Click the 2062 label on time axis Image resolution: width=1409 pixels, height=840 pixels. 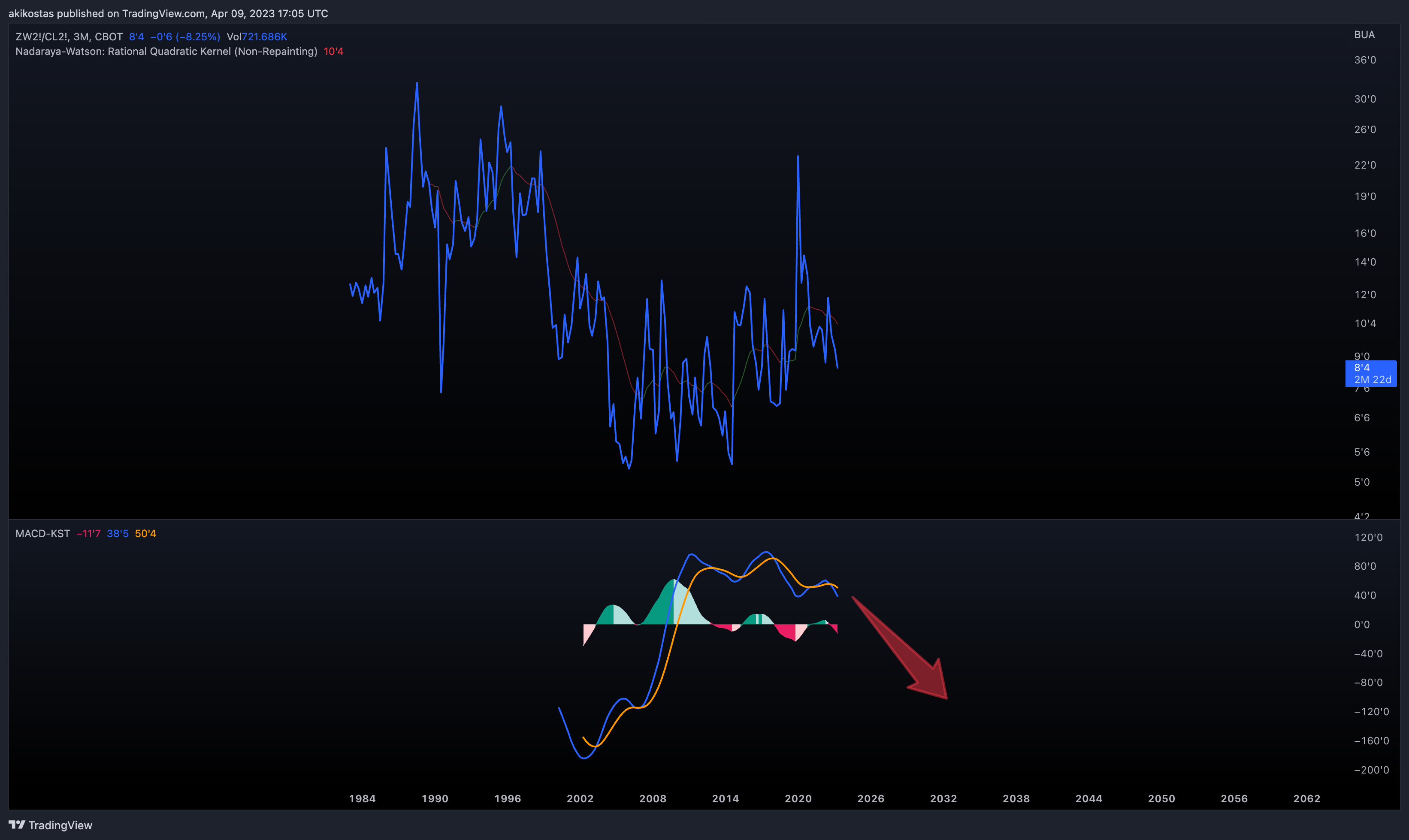1306,799
